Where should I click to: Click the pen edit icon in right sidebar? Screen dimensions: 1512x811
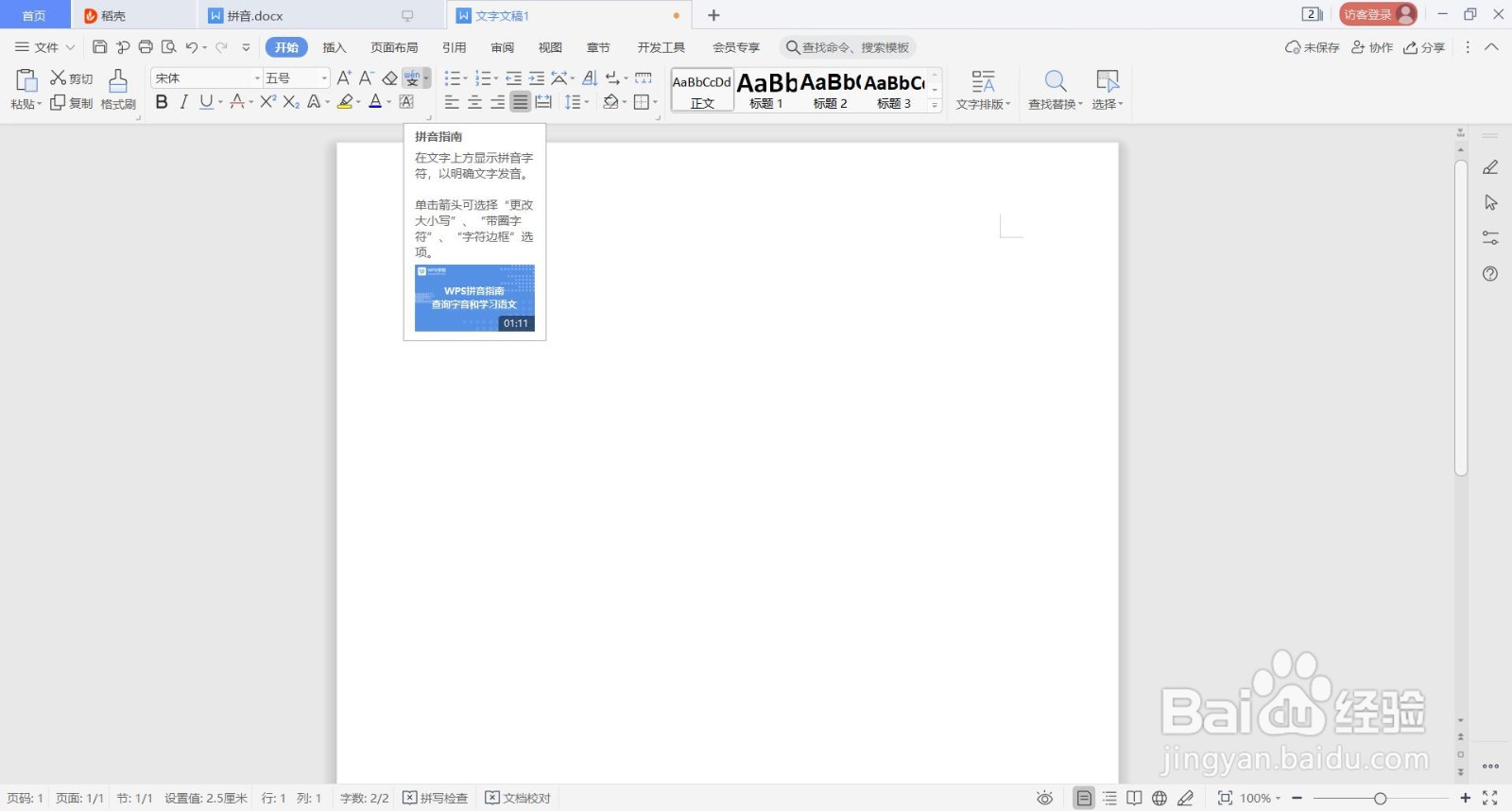pos(1490,167)
